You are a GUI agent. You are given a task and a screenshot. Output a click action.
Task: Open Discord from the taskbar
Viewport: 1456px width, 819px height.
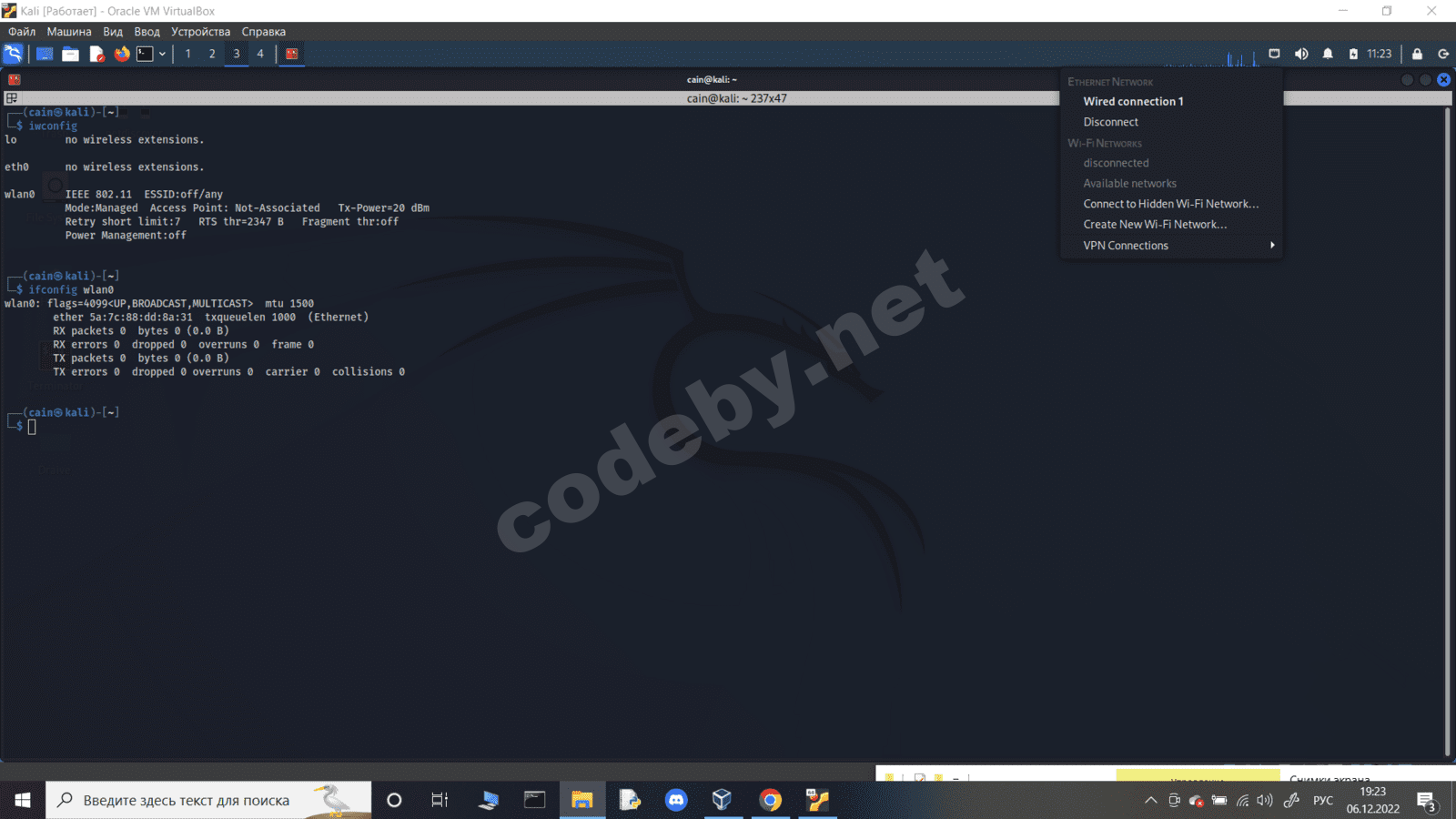click(676, 800)
